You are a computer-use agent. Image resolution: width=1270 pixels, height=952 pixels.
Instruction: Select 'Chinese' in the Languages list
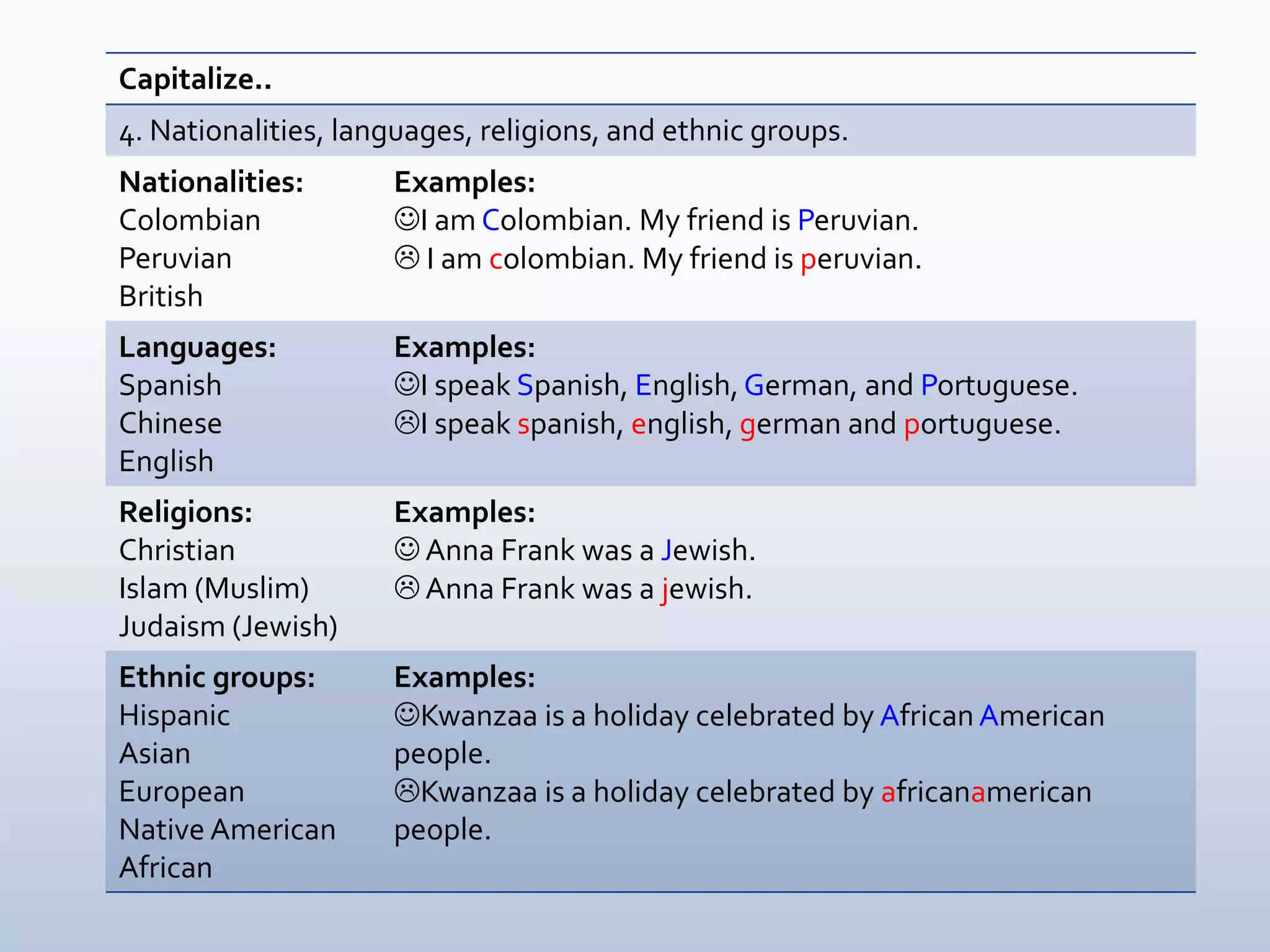click(x=171, y=423)
